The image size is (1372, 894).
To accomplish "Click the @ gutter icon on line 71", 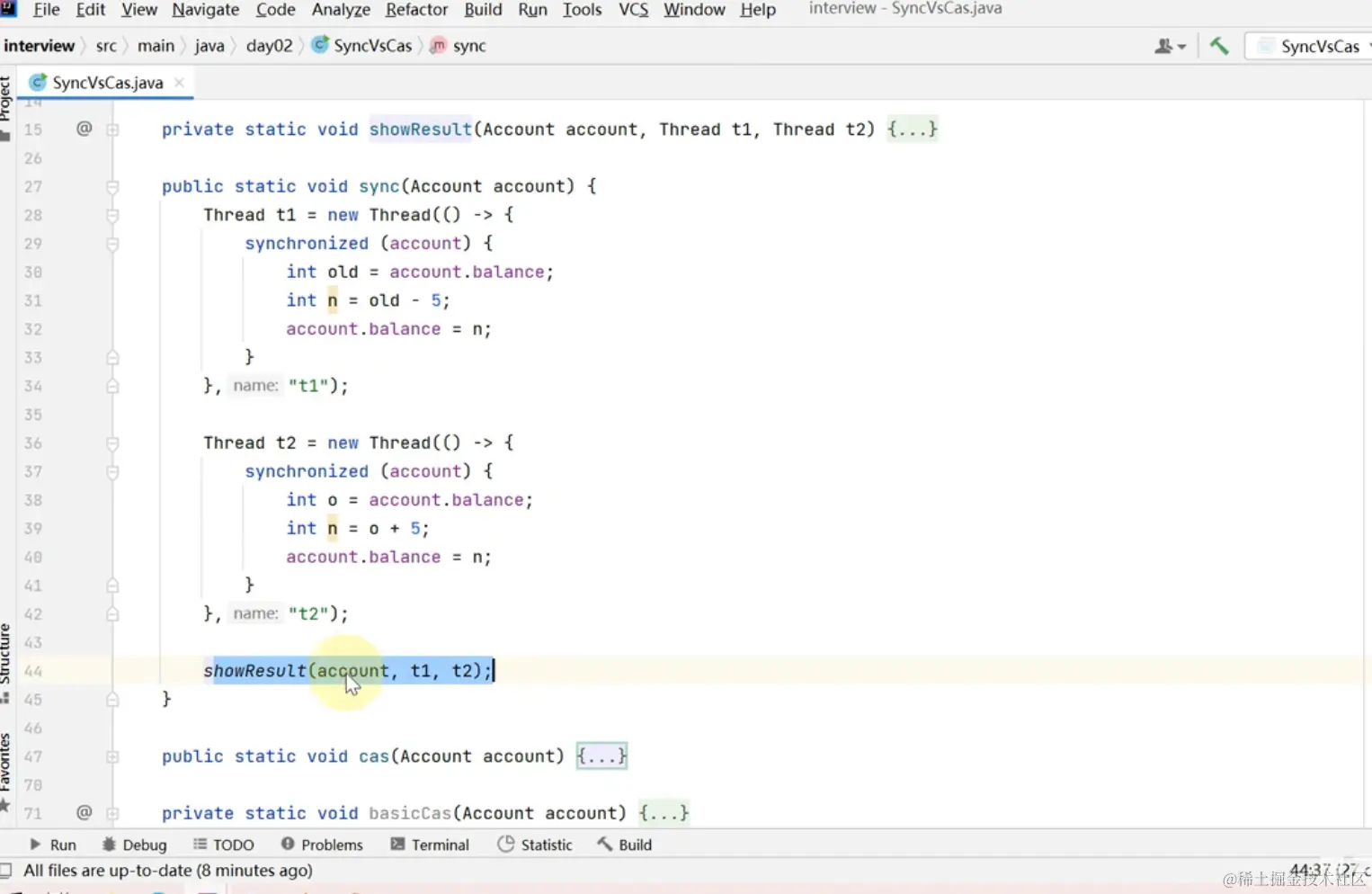I will (x=84, y=812).
